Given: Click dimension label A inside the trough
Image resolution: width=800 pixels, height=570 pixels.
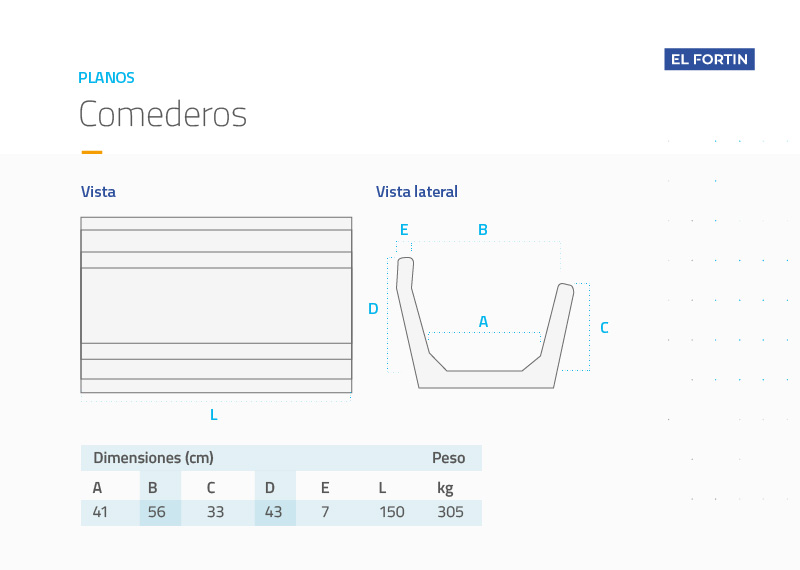Looking at the screenshot, I should [x=483, y=321].
